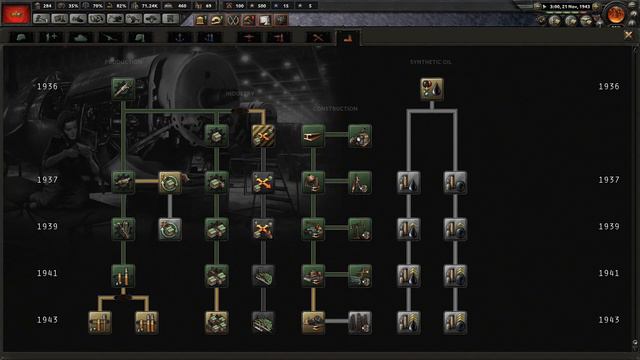Open the Research top bar button
Viewport: 640px width, 360px height.
click(x=60, y=19)
